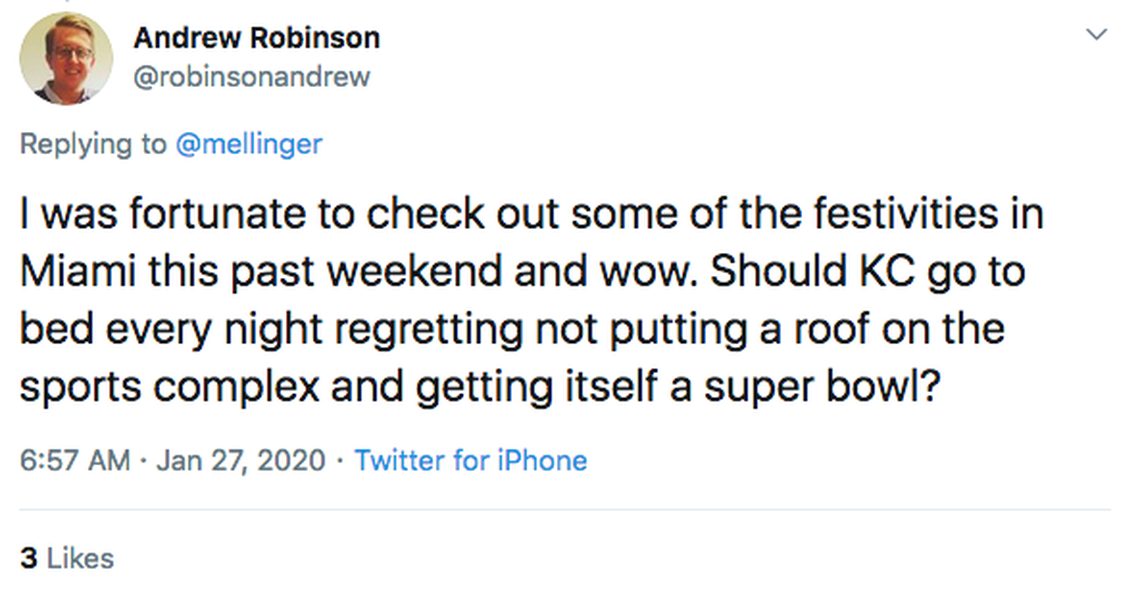This screenshot has height=599, width=1140.
Task: Open the Twitter for iPhone source link
Action: (x=470, y=461)
